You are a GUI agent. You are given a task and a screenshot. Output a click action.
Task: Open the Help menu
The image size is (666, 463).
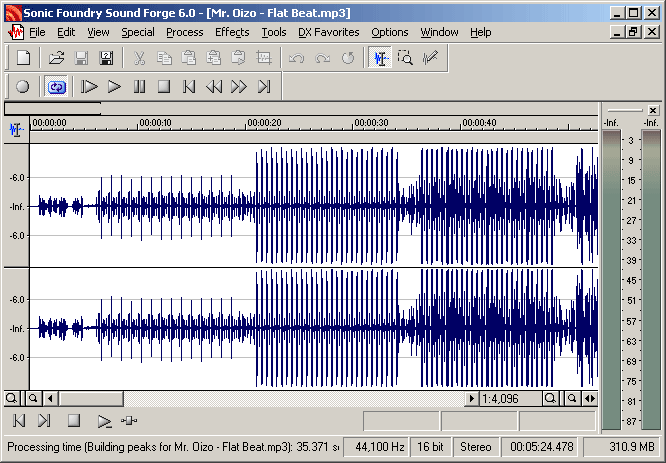click(480, 32)
